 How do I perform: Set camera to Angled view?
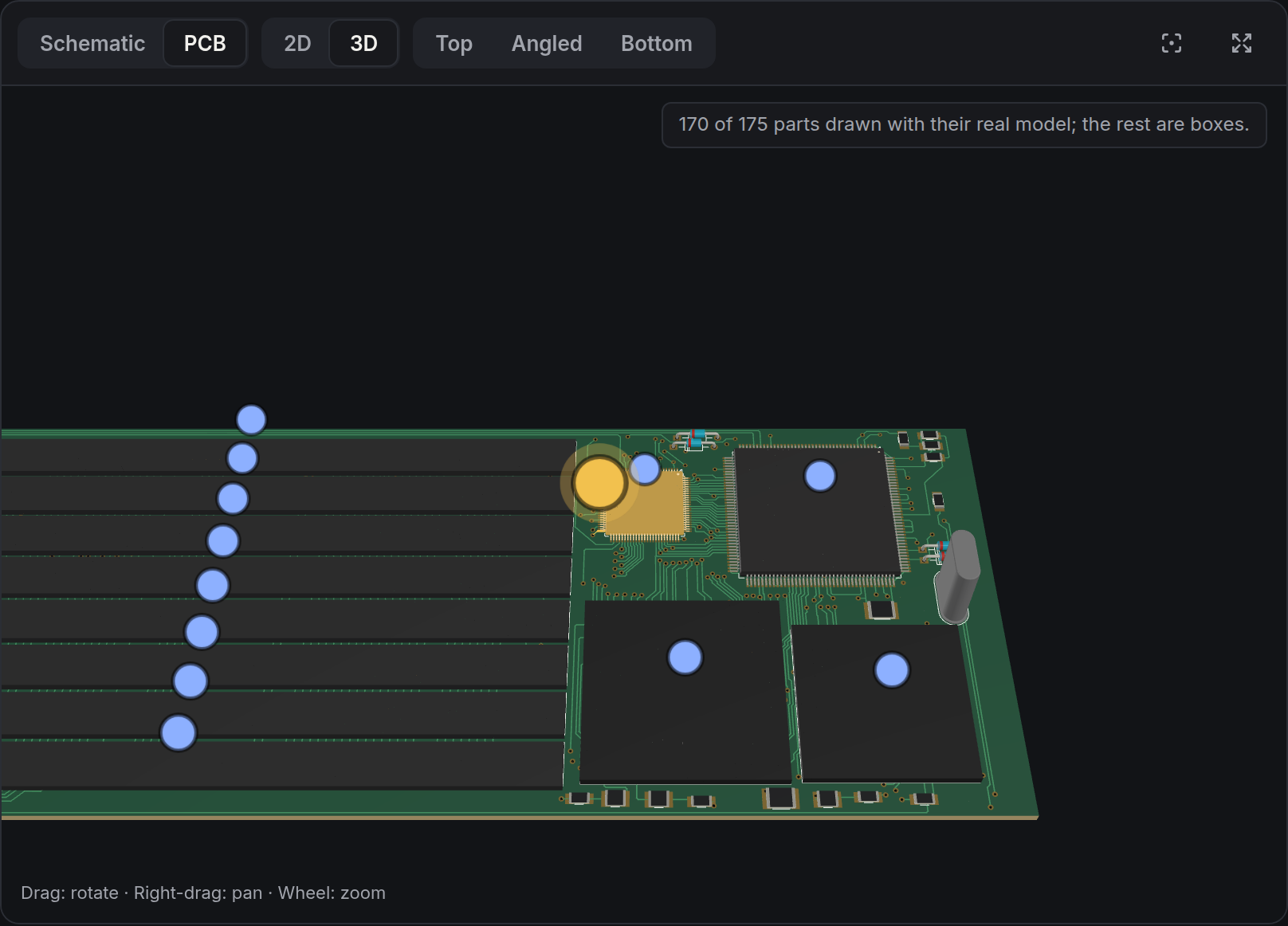click(547, 43)
